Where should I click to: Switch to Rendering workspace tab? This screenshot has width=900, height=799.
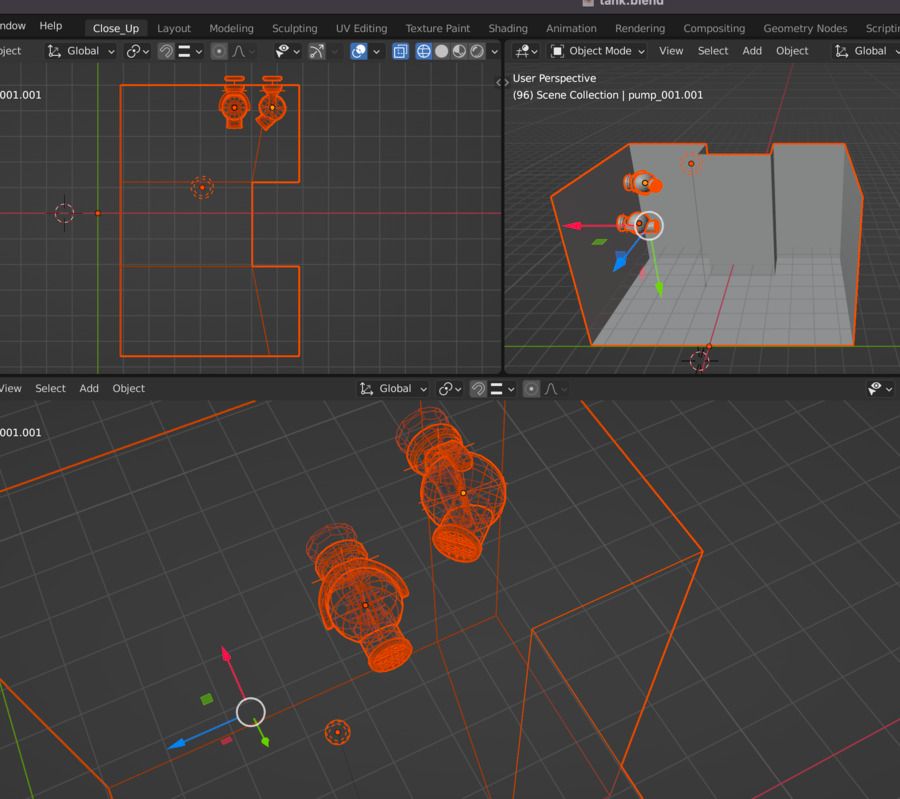pyautogui.click(x=640, y=28)
